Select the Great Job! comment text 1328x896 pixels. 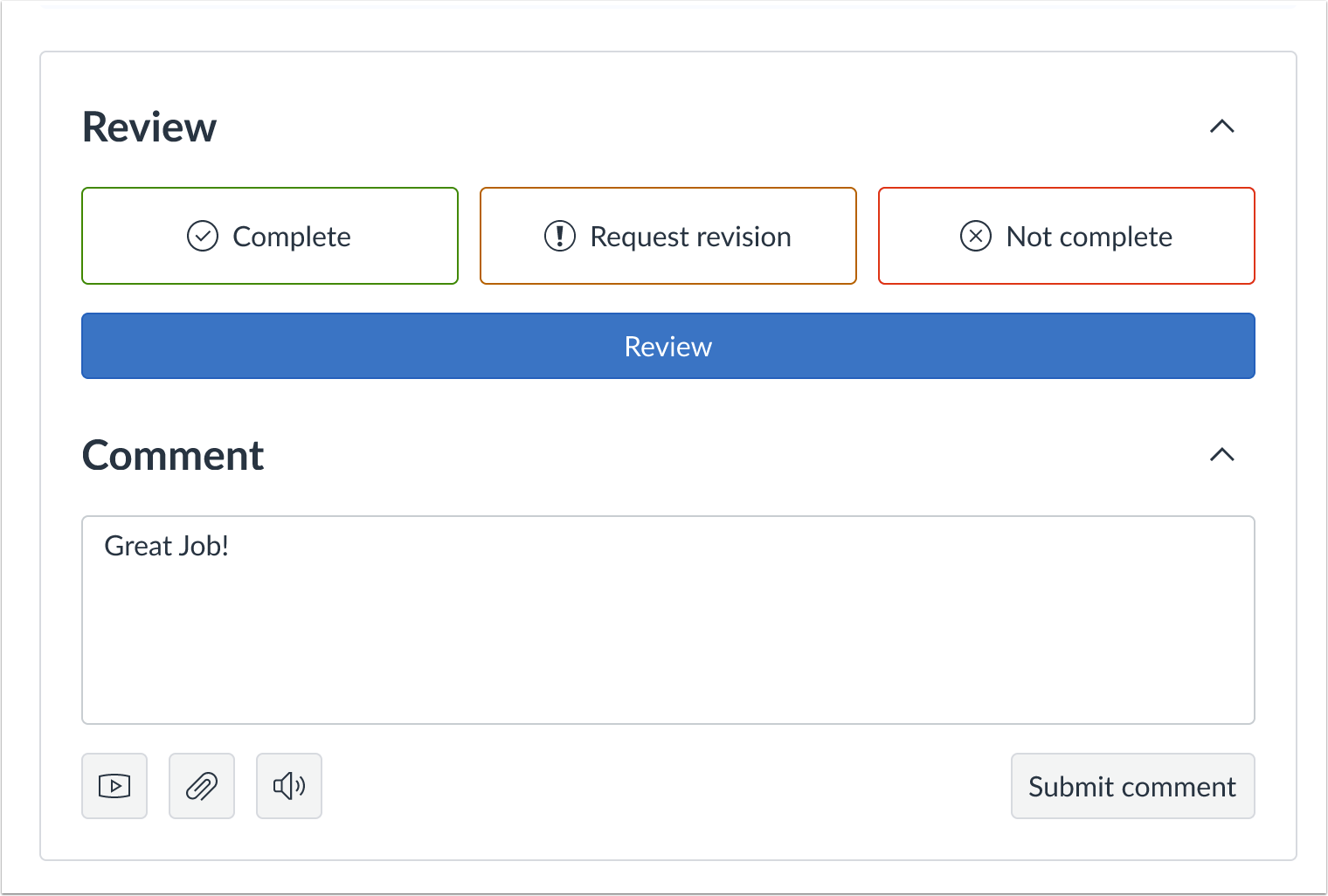click(x=166, y=545)
